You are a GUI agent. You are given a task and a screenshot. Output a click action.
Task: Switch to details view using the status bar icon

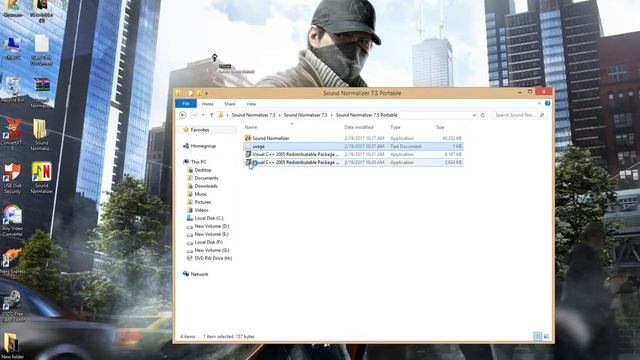(538, 336)
